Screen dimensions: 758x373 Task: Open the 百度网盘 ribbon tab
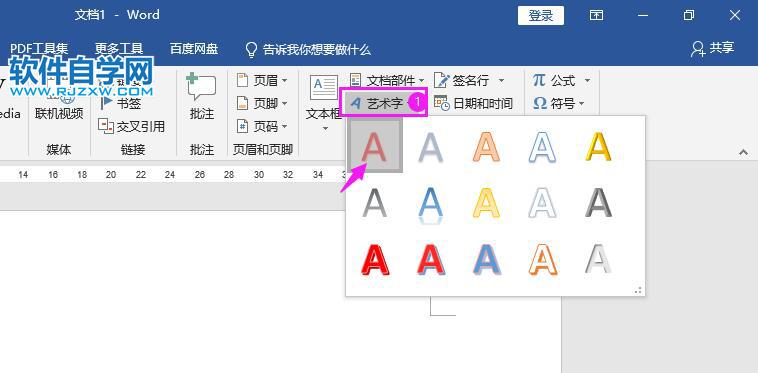(x=194, y=49)
